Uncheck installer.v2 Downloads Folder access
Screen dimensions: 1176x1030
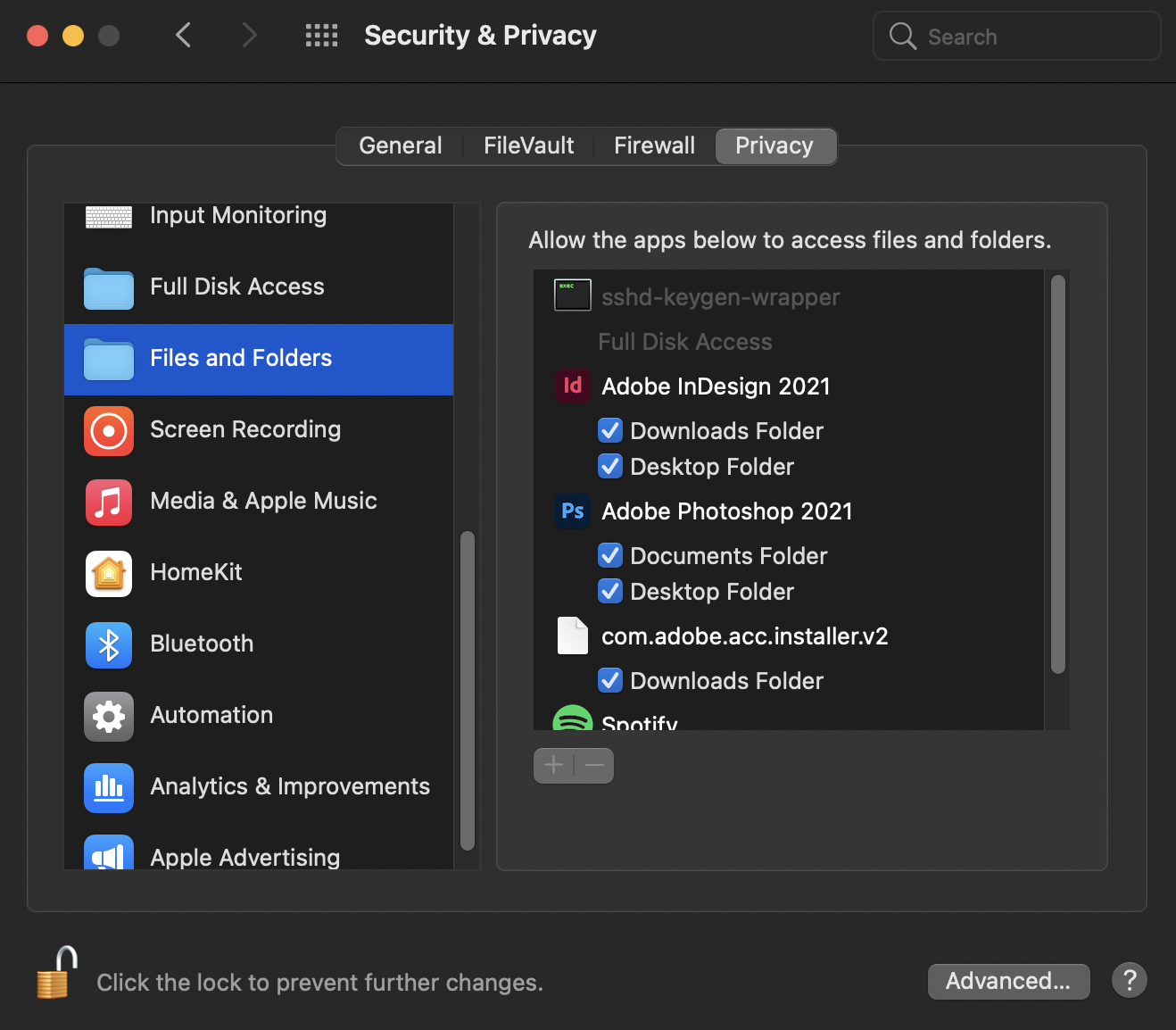click(610, 680)
